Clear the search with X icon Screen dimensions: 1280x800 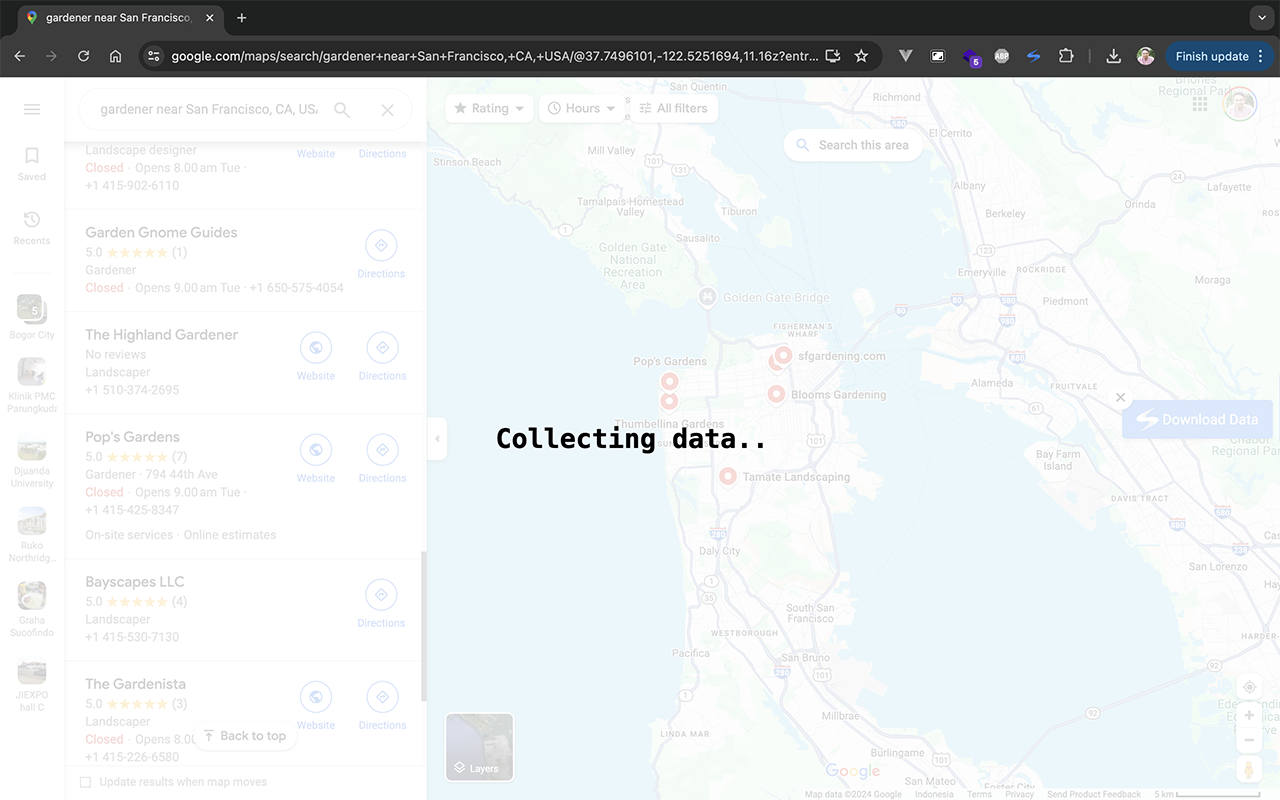coord(388,110)
